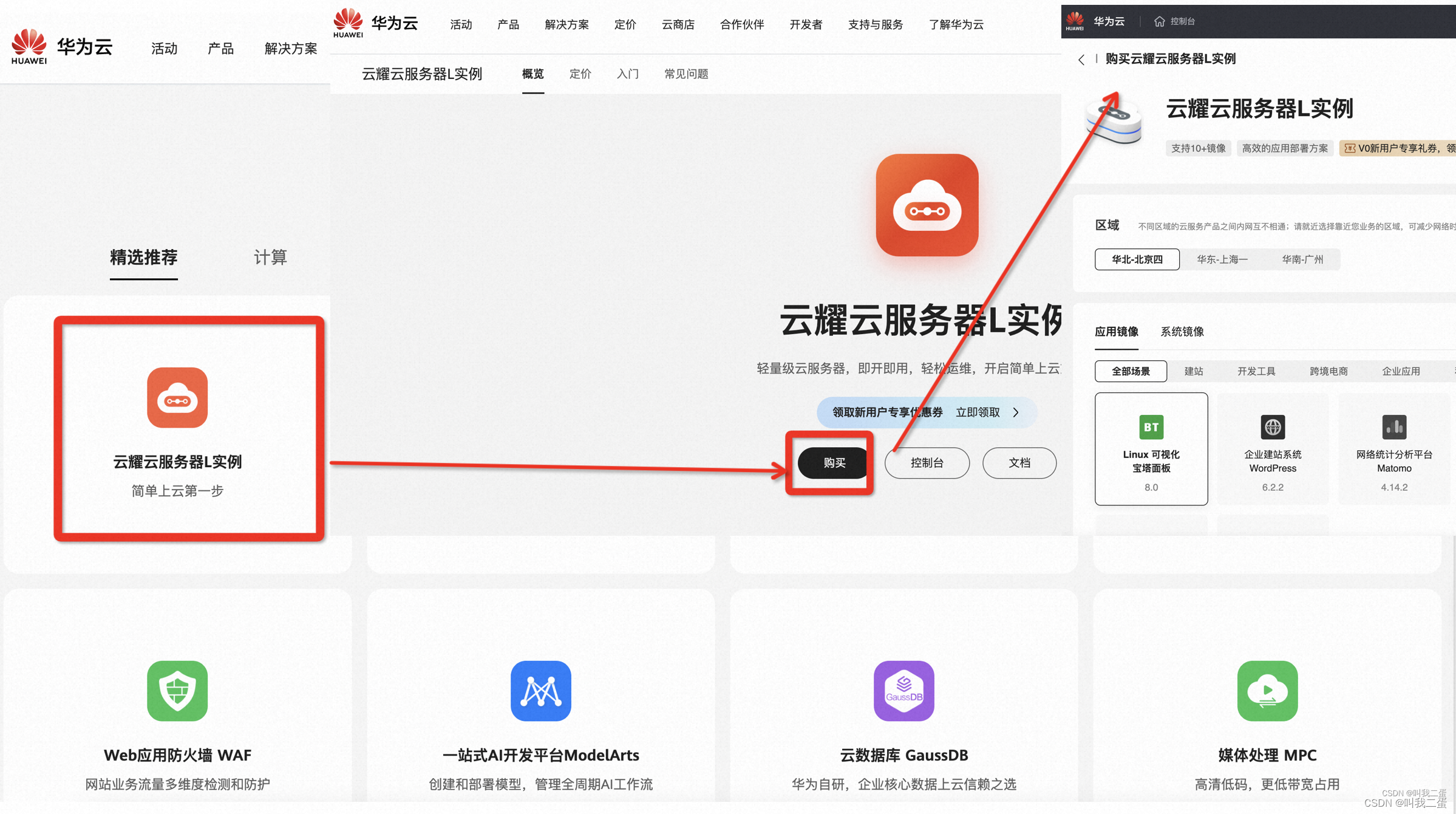Click the black 购买 button
Image resolution: width=1456 pixels, height=814 pixels.
point(834,463)
